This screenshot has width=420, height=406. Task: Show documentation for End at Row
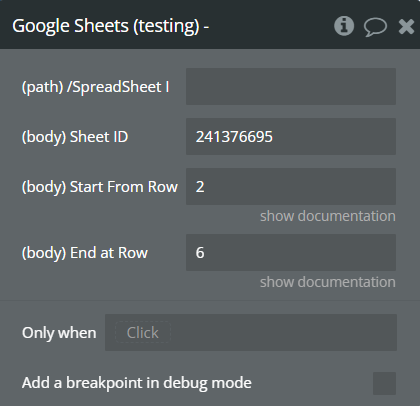[x=328, y=282]
